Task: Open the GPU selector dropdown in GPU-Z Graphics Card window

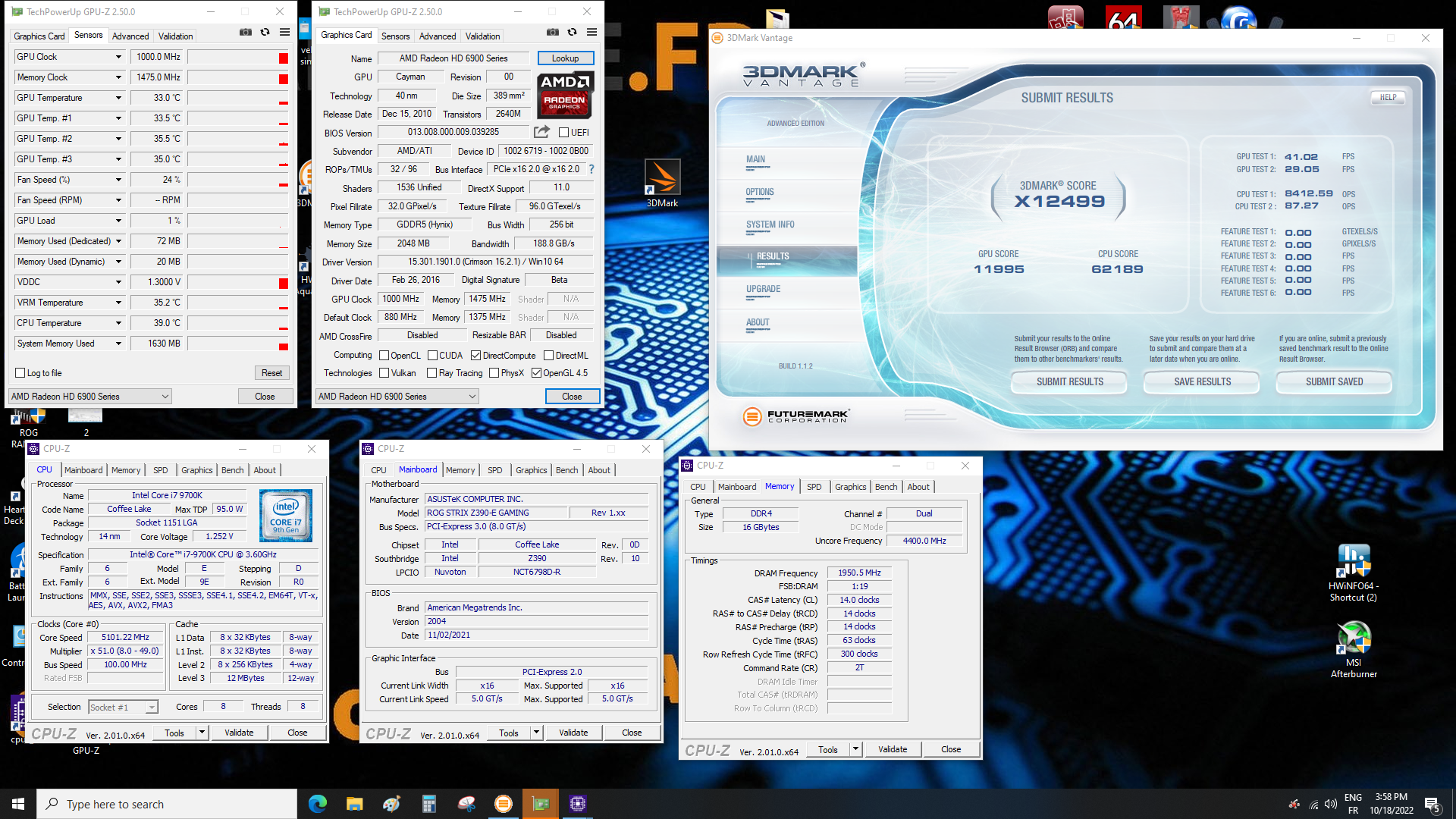Action: (397, 397)
